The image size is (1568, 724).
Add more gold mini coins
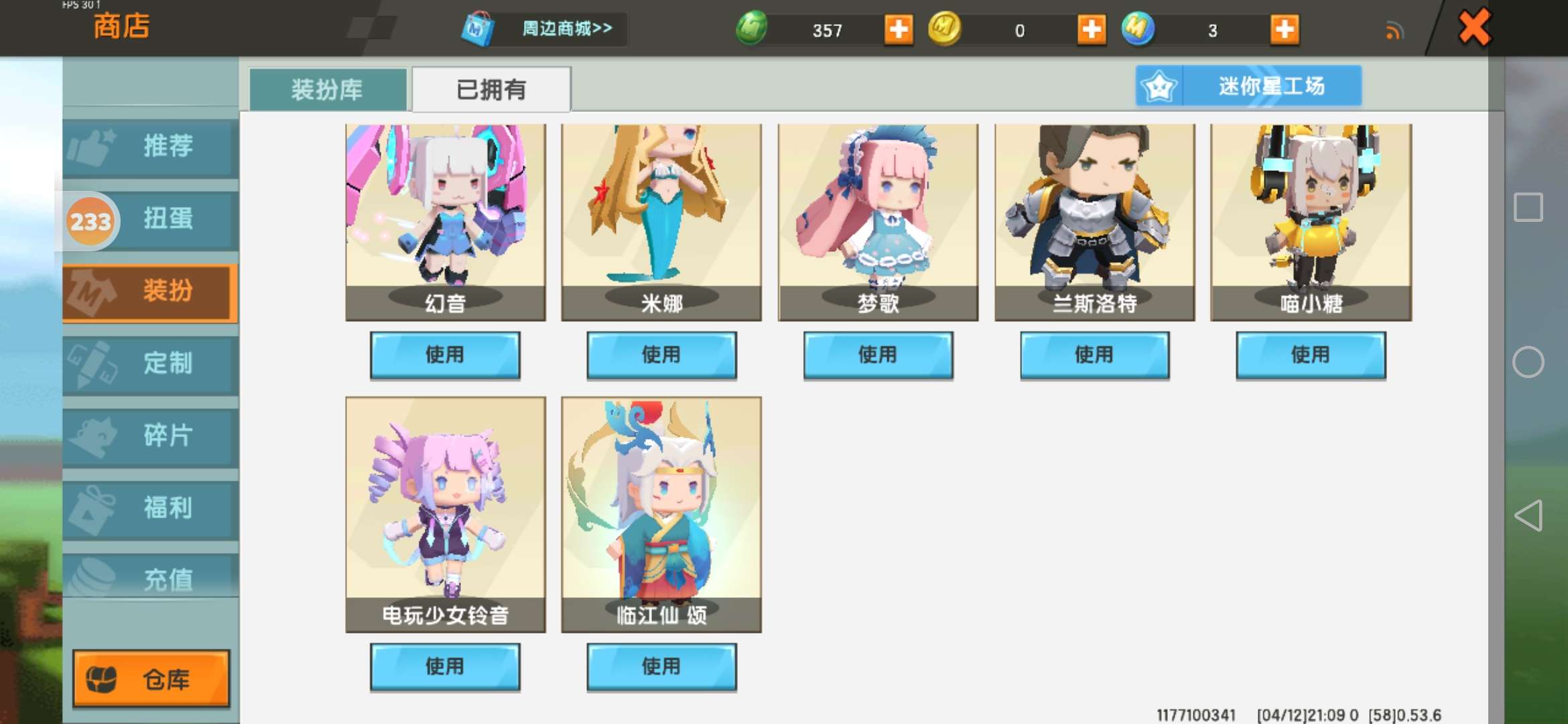(x=1092, y=30)
